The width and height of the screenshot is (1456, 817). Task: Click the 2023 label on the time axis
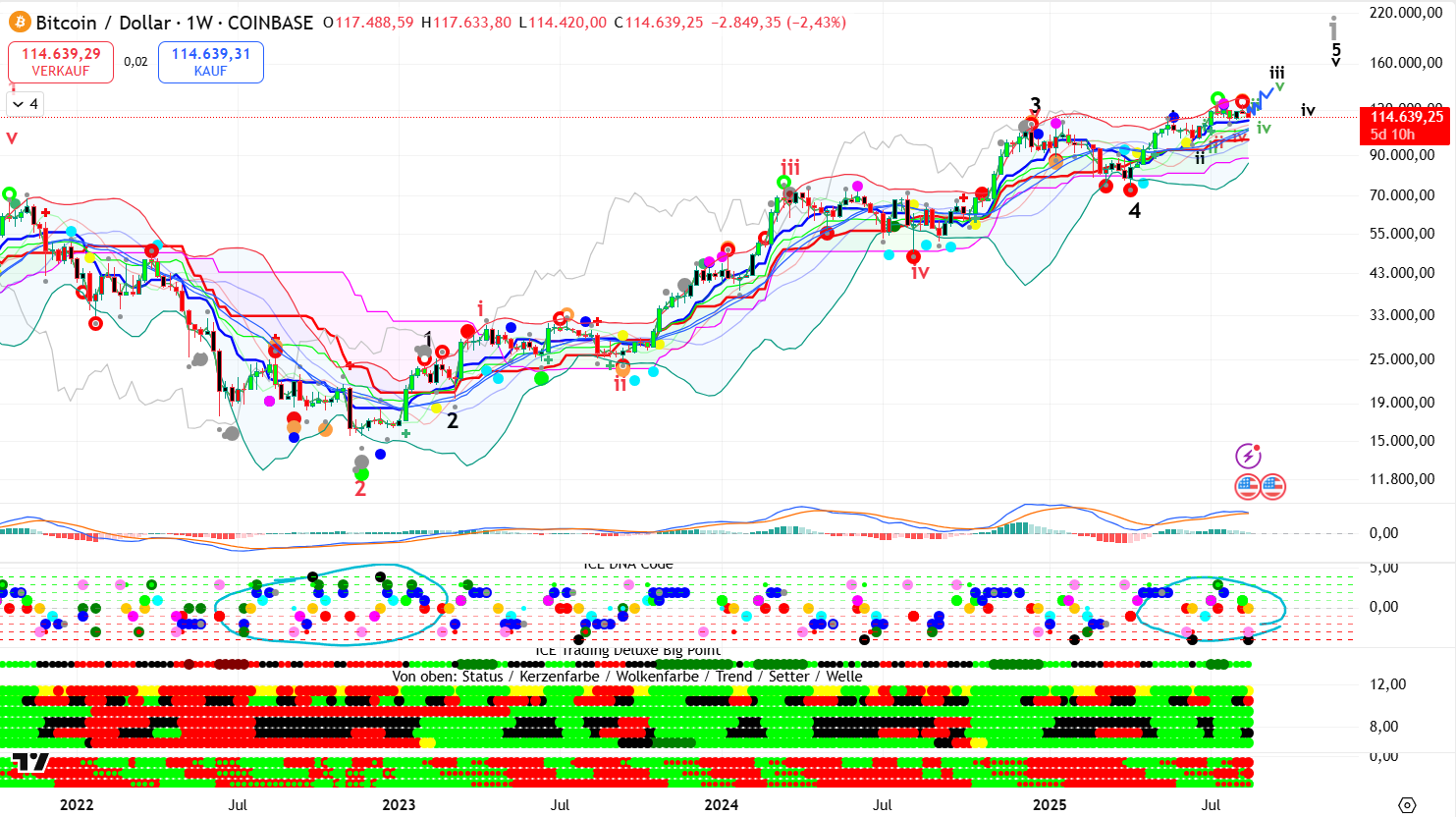coord(398,805)
